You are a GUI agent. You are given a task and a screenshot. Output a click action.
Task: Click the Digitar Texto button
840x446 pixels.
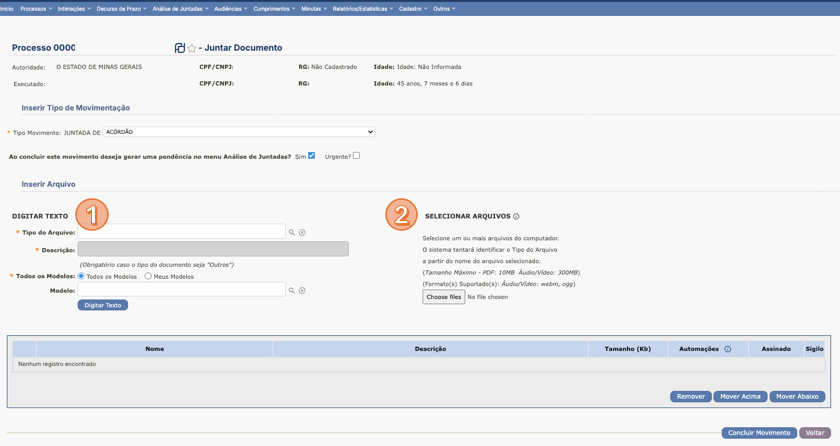[102, 305]
